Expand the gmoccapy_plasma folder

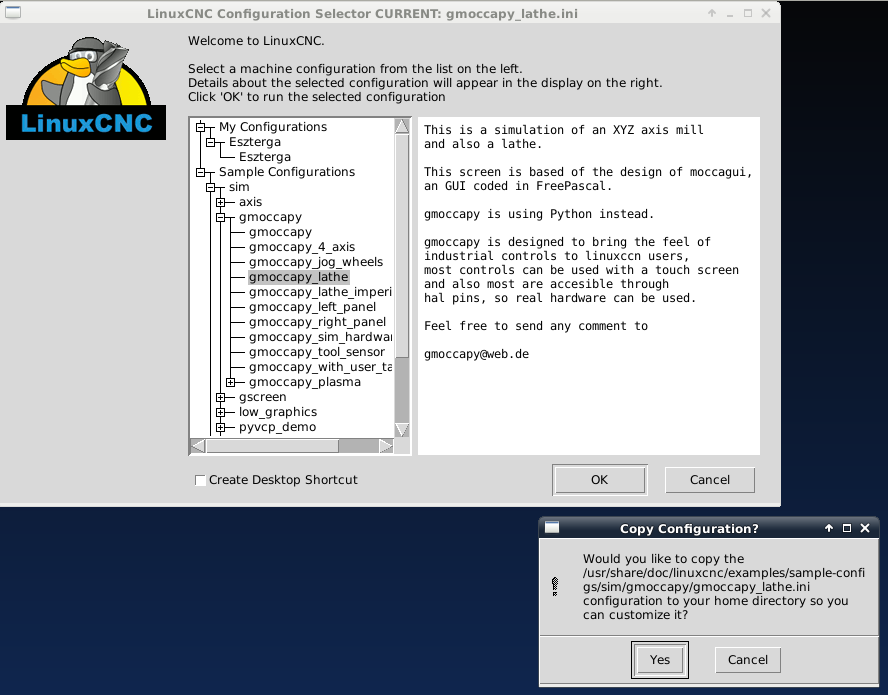(231, 382)
